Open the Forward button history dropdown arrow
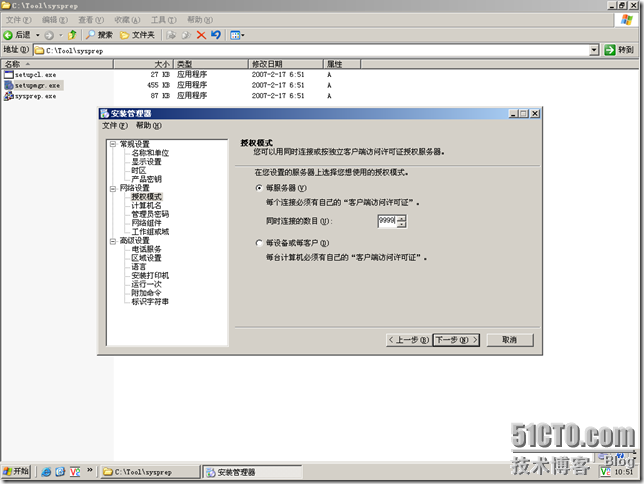The width and height of the screenshot is (644, 484). pos(61,35)
